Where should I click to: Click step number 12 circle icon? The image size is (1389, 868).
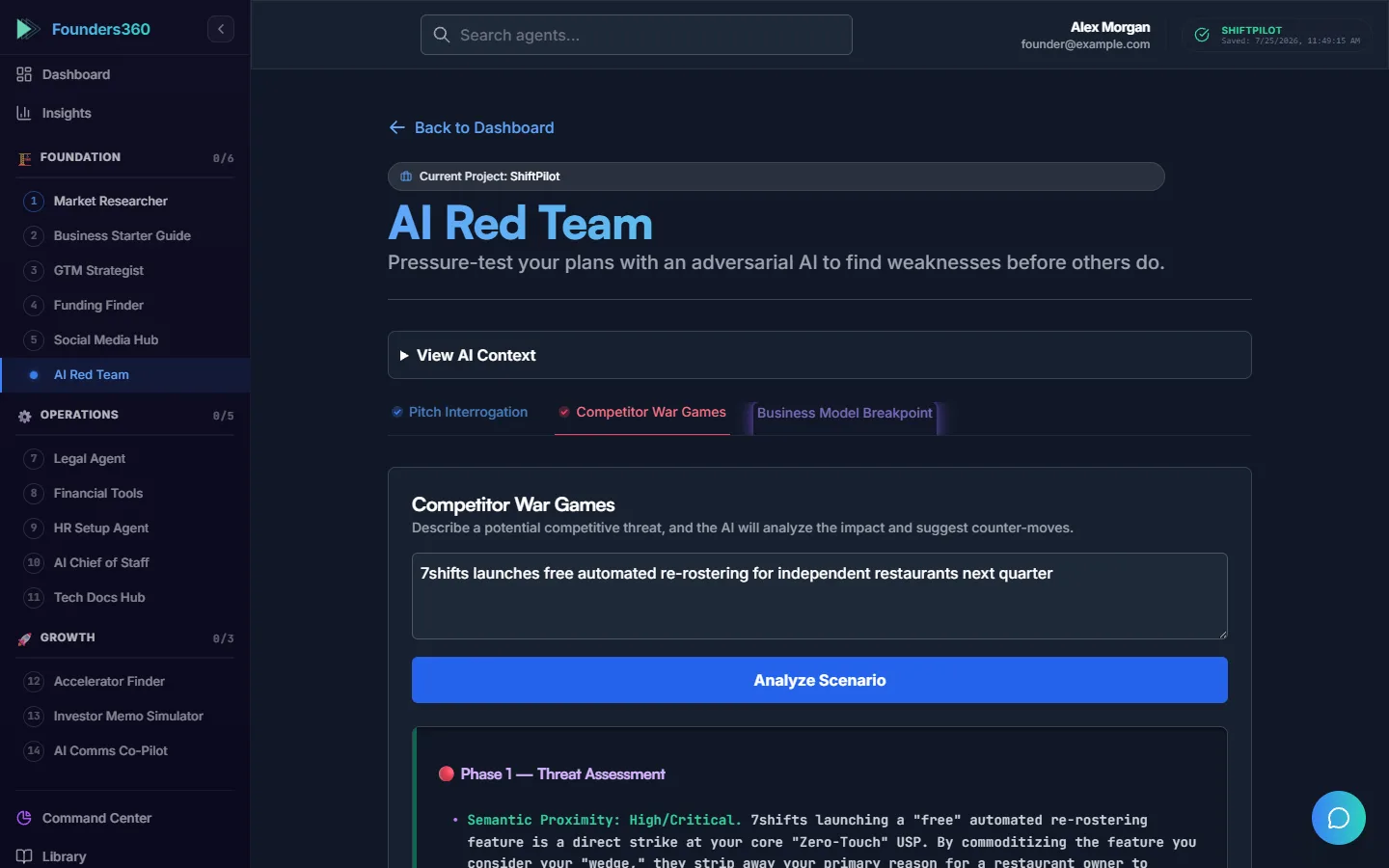click(x=34, y=681)
